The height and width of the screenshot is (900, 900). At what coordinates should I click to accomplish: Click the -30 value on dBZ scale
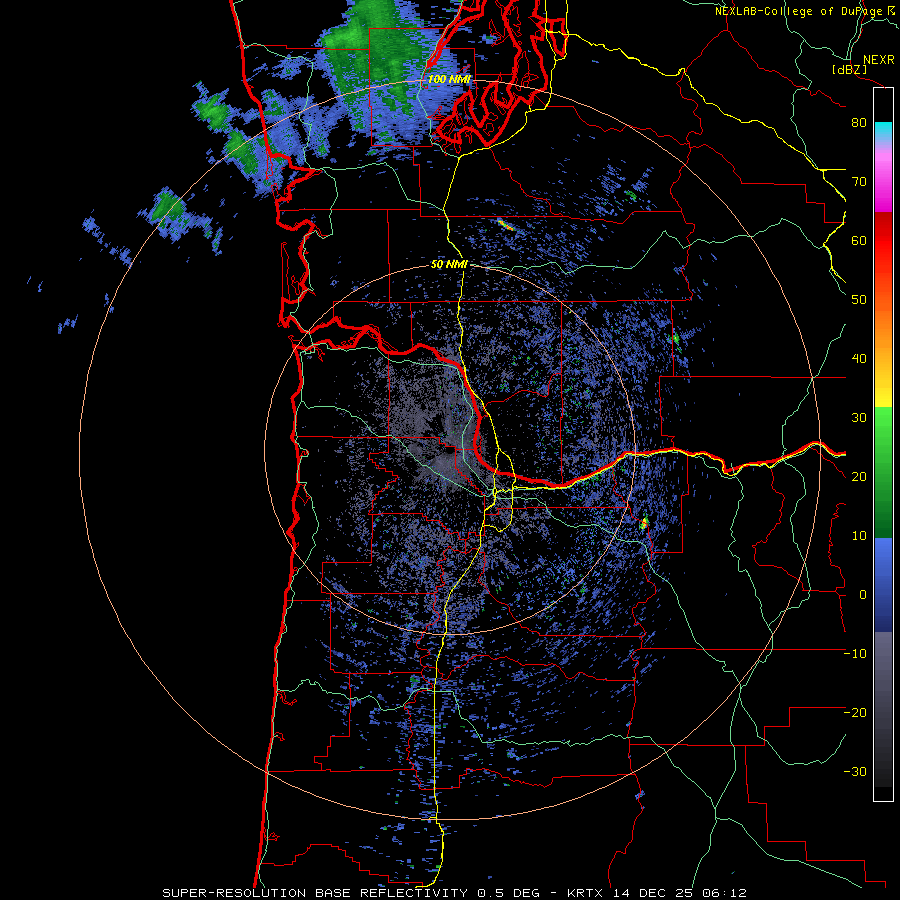(x=855, y=772)
